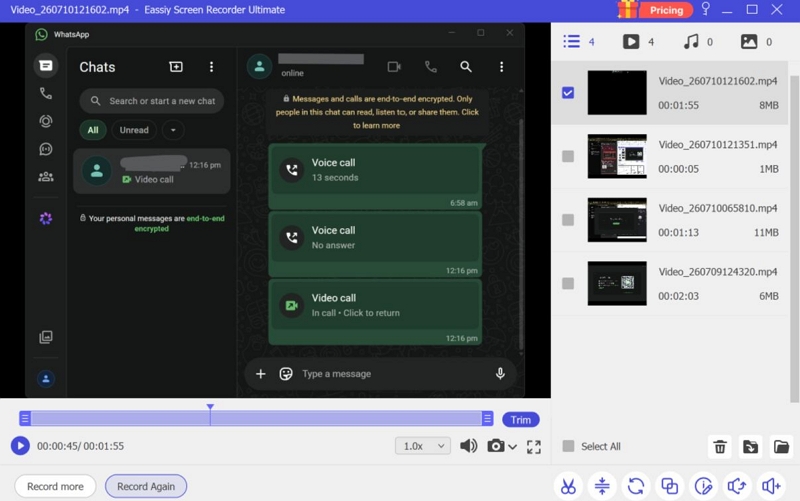Switch to the all files list tab

click(x=571, y=41)
